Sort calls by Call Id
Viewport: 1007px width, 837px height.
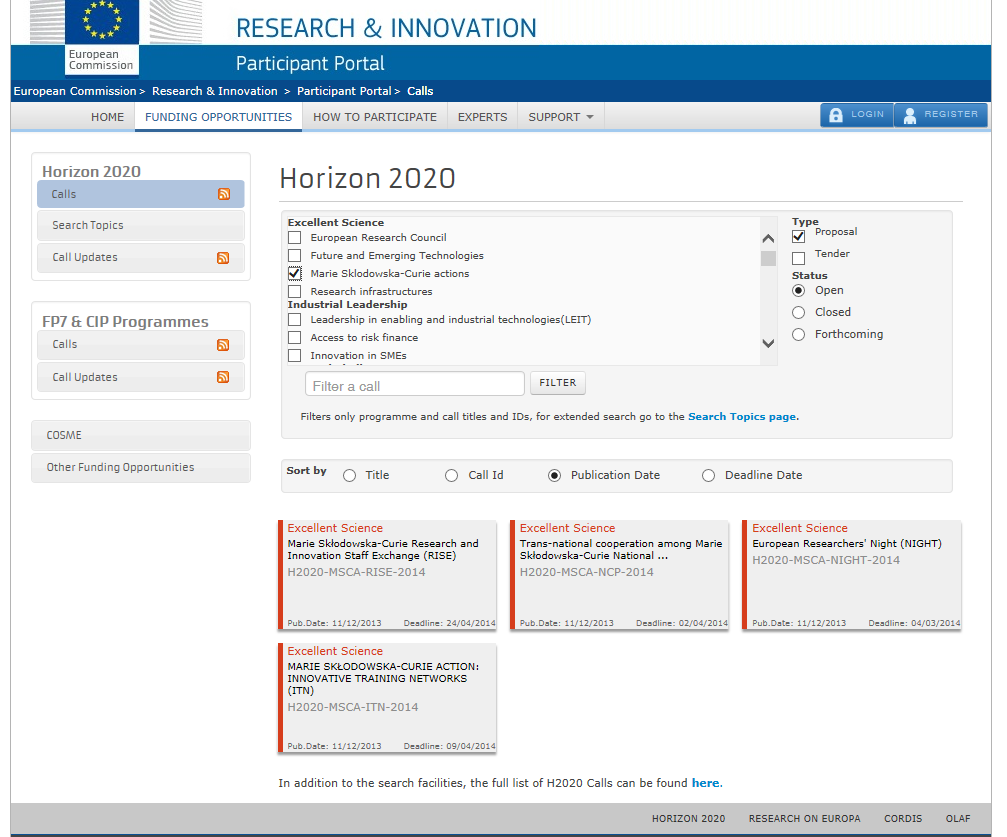coord(451,475)
